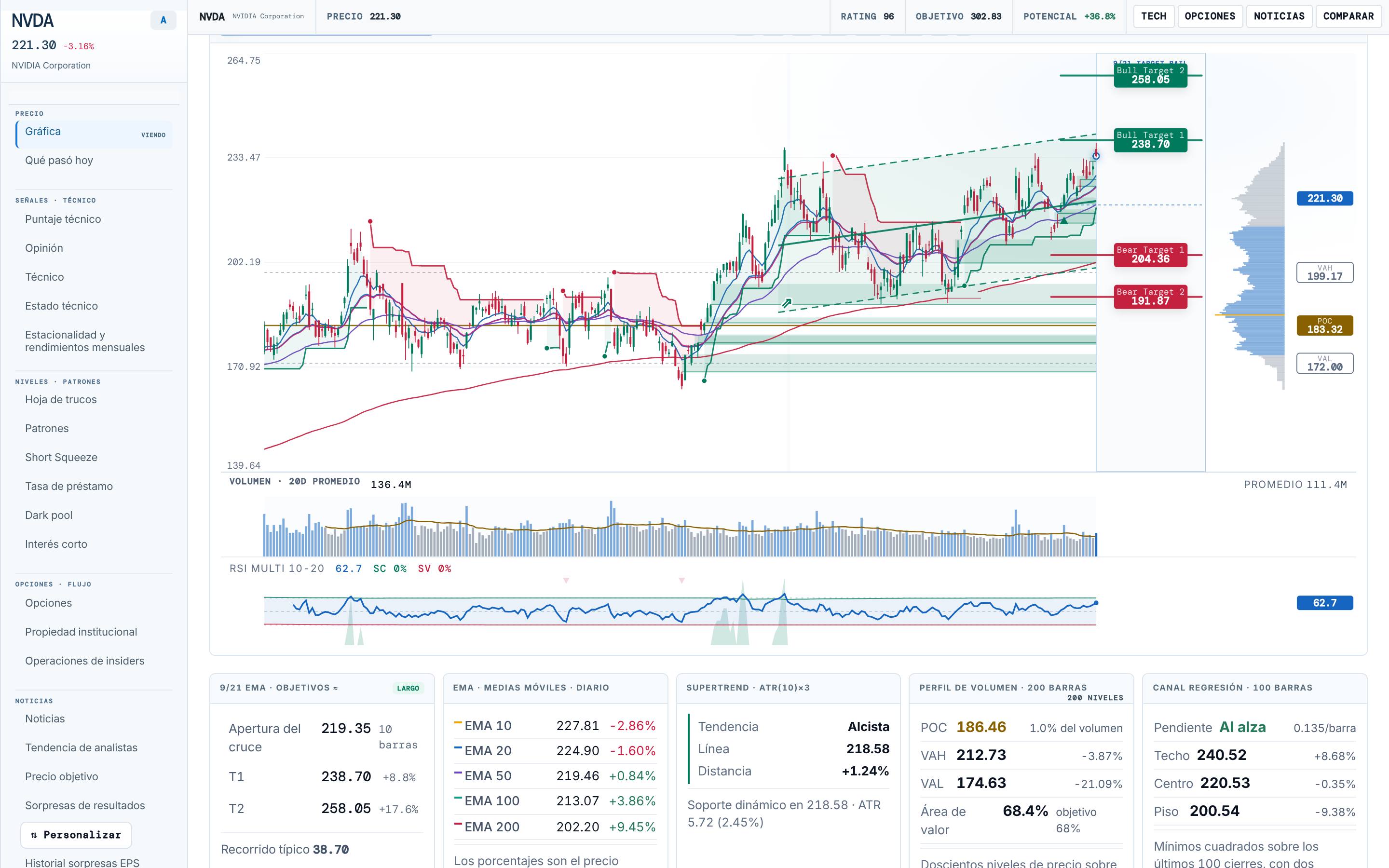1389x868 pixels.
Task: Click the Tendencia Alcista row
Action: (793, 727)
